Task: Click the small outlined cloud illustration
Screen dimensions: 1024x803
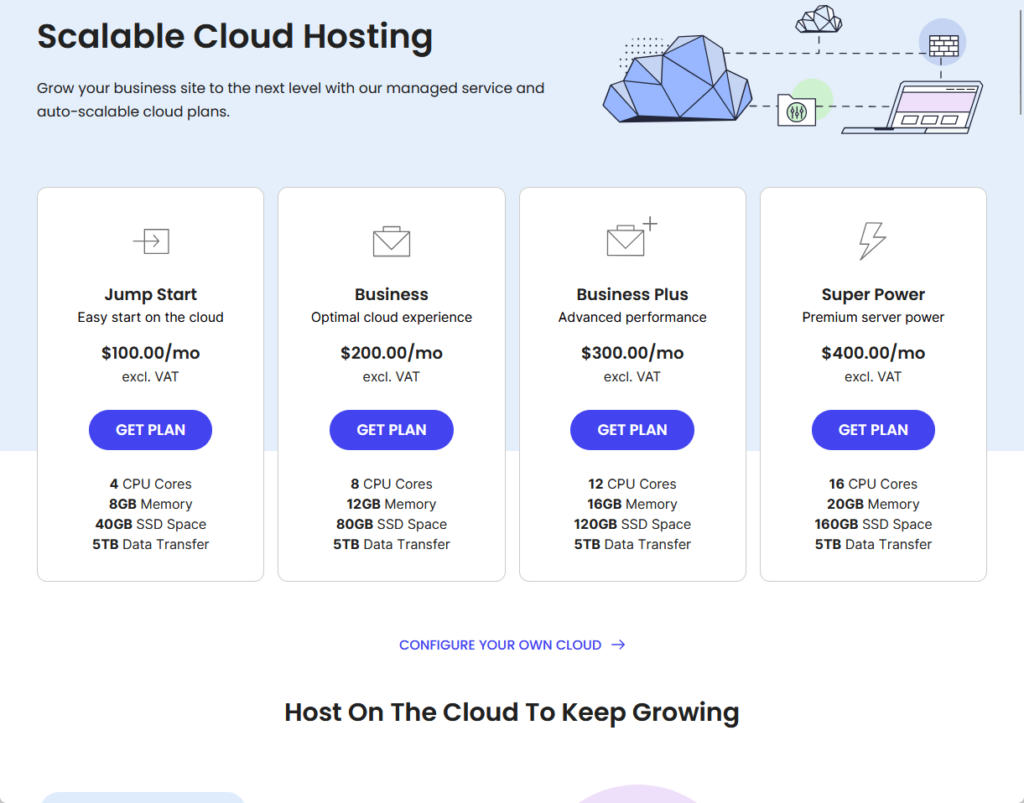Action: pyautogui.click(x=818, y=19)
